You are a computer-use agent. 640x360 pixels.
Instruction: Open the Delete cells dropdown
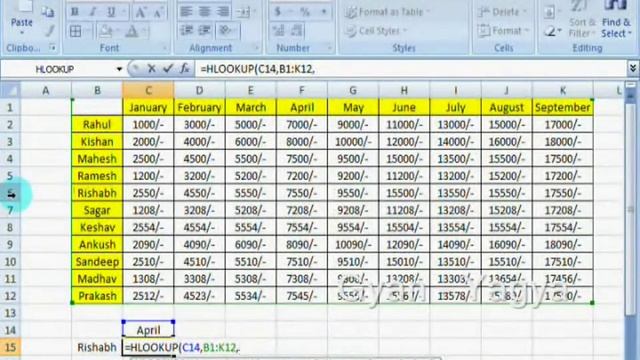pos(525,12)
